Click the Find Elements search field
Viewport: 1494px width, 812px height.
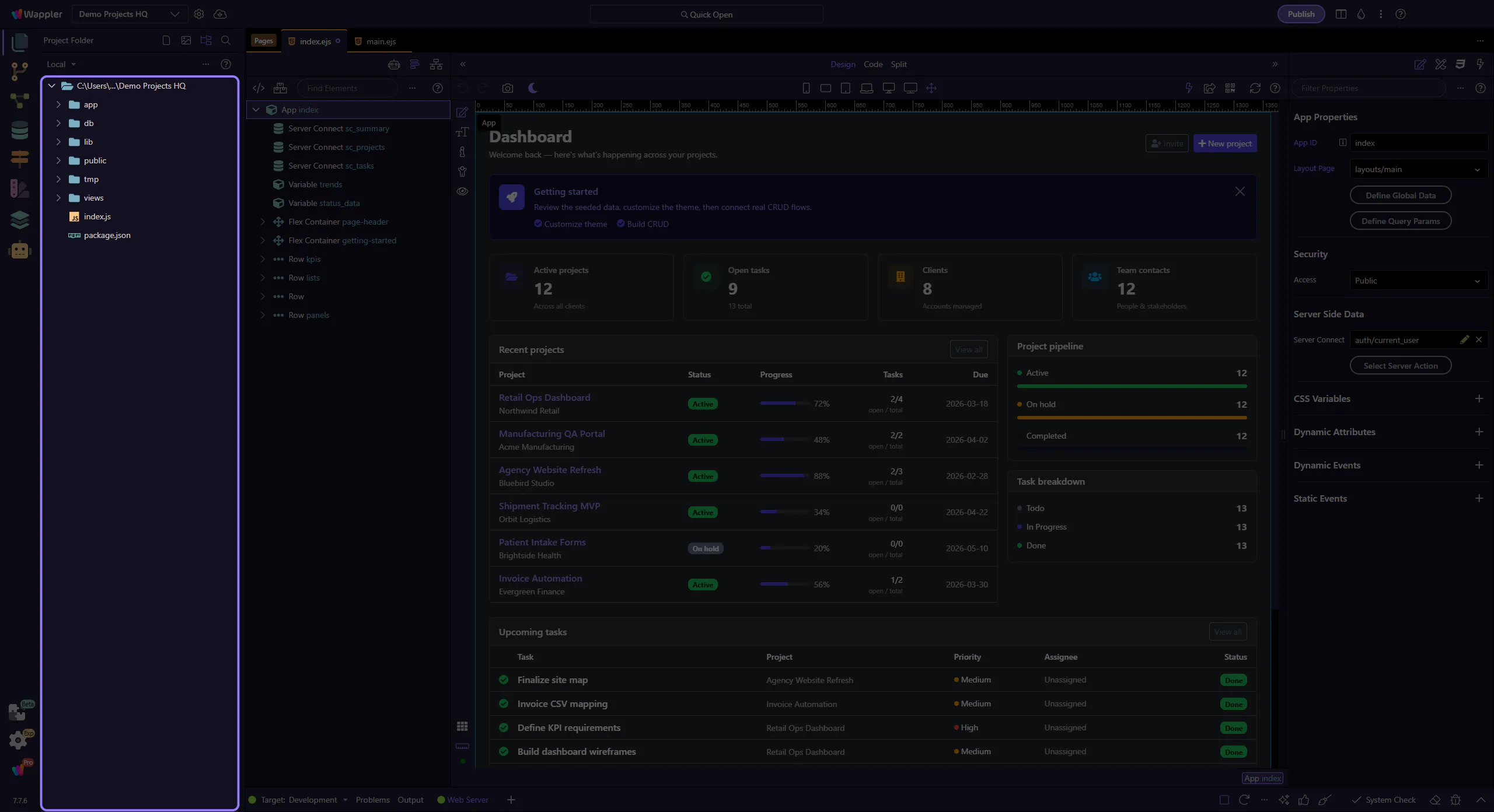tap(347, 88)
